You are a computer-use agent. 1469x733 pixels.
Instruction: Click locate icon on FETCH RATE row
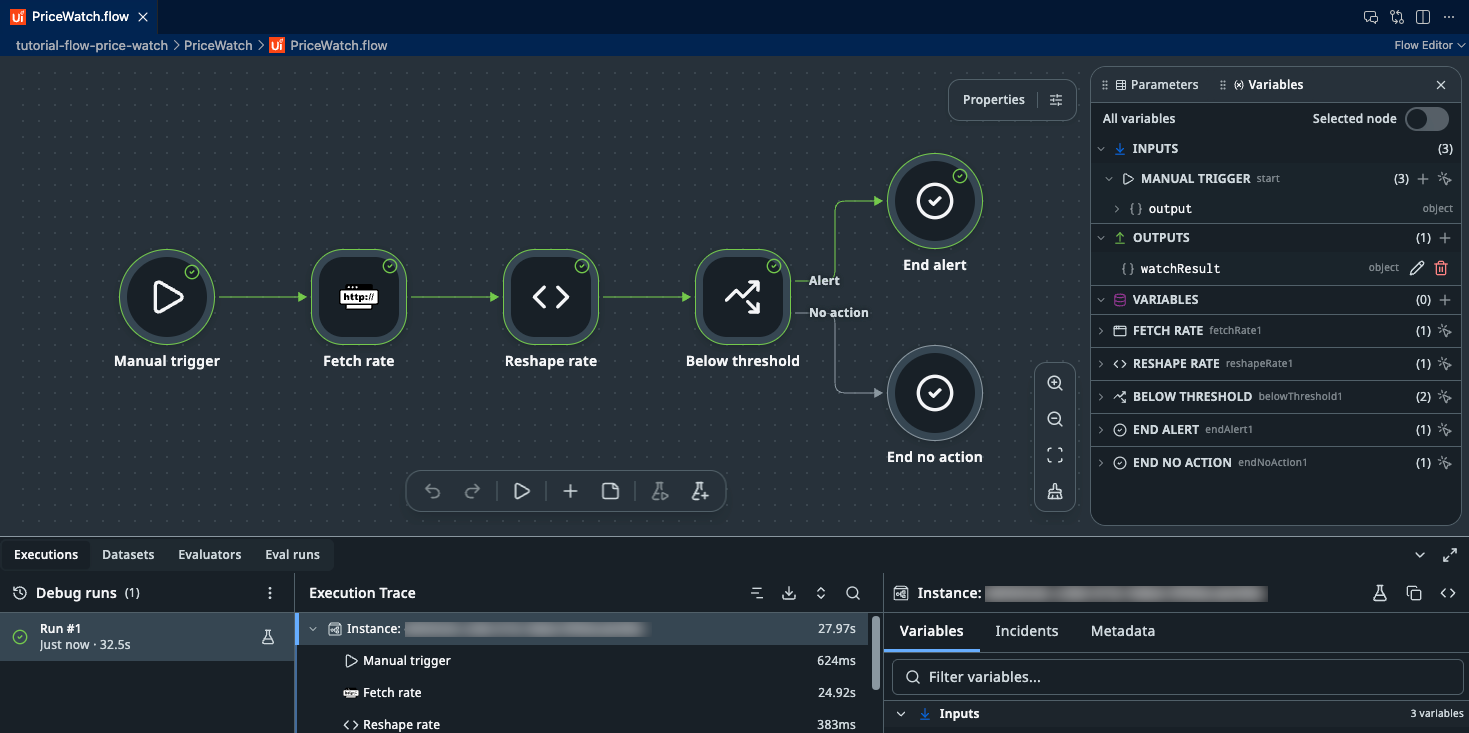[x=1444, y=331]
